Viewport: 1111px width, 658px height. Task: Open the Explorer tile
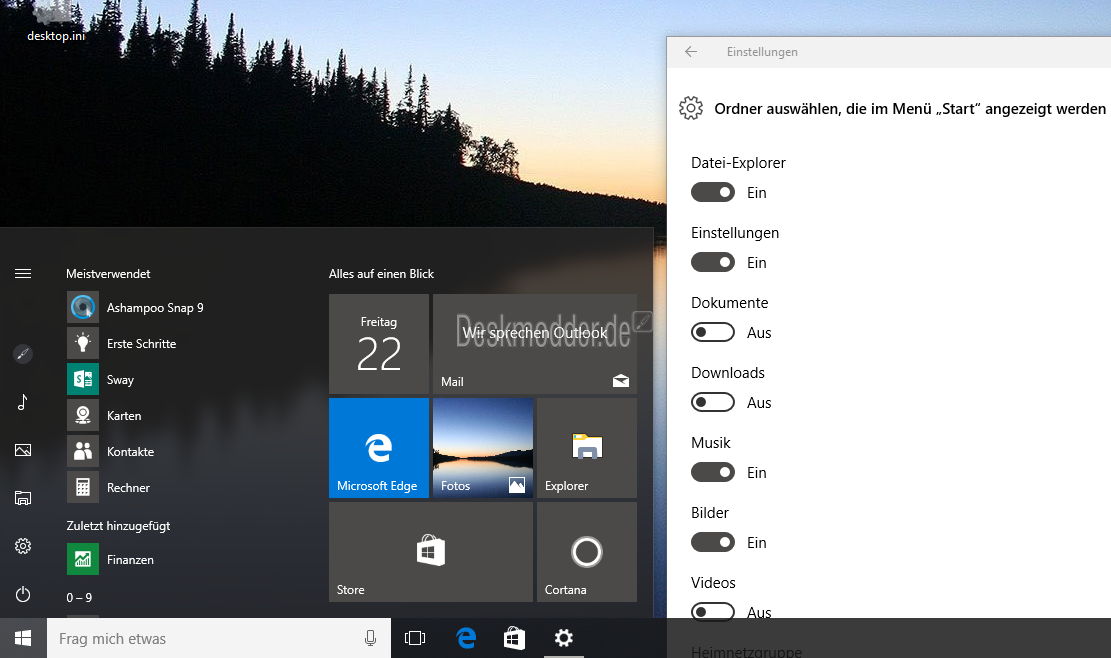[587, 448]
